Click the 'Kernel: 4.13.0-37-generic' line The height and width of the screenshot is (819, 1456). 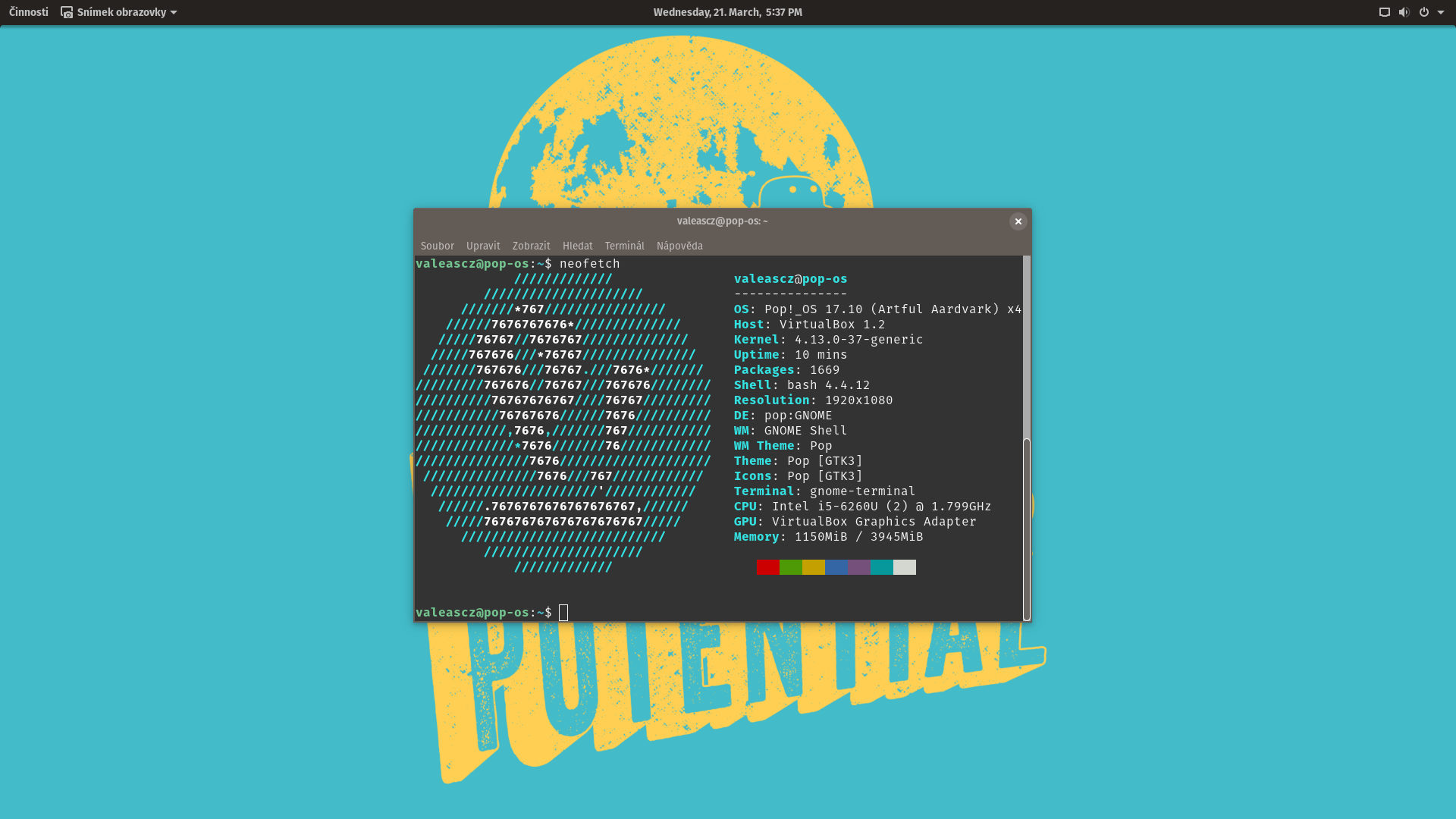pos(828,340)
